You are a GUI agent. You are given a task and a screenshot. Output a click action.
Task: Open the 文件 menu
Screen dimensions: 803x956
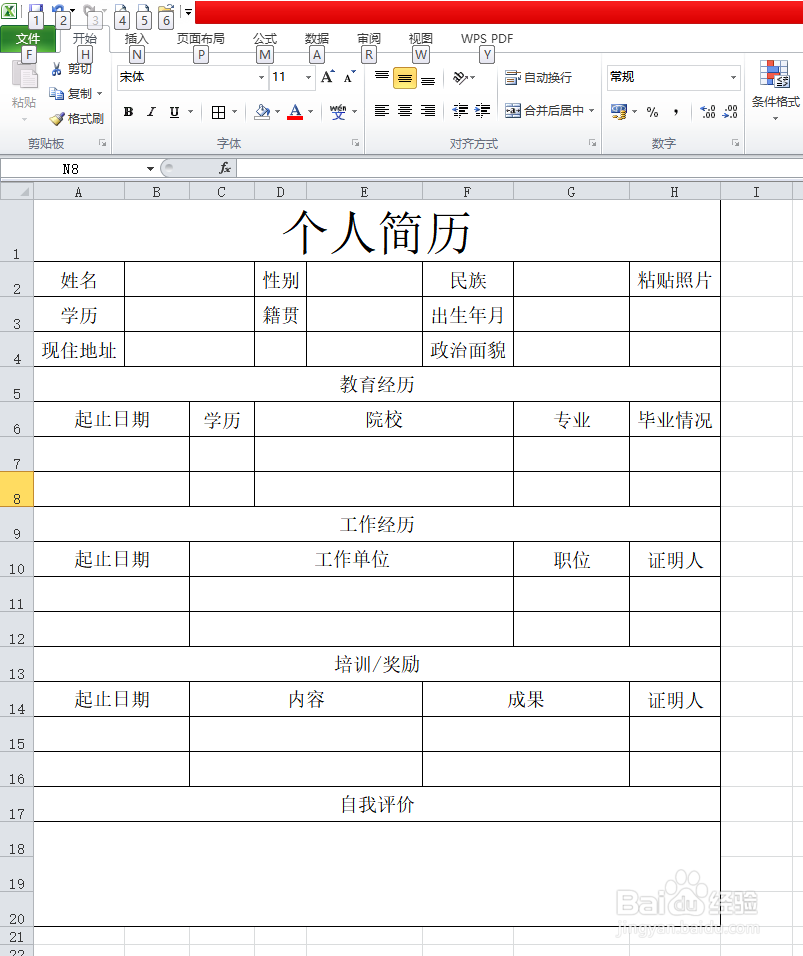tap(30, 39)
